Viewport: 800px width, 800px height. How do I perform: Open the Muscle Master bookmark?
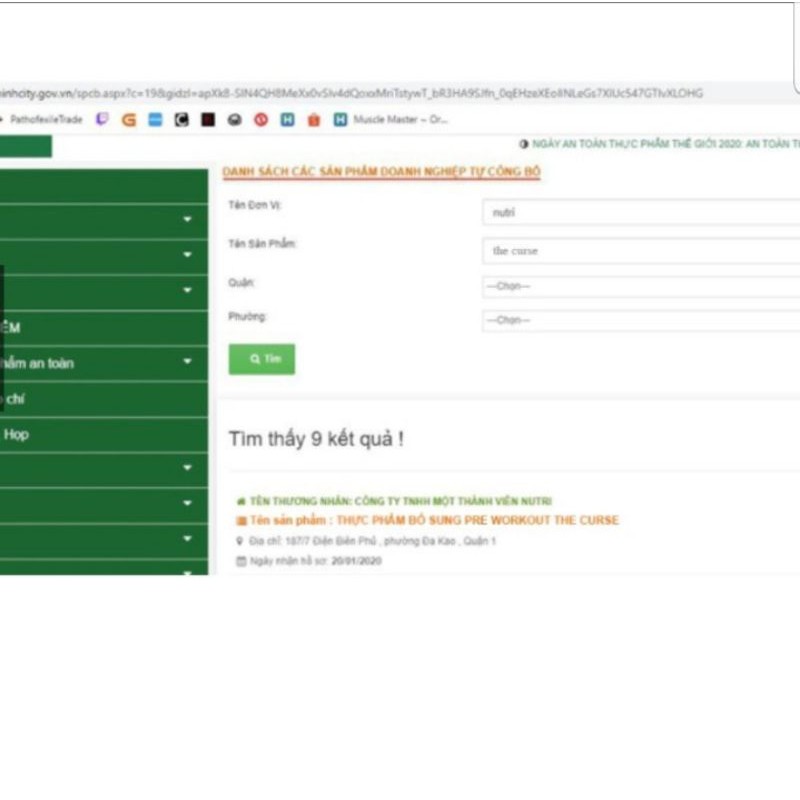(391, 119)
